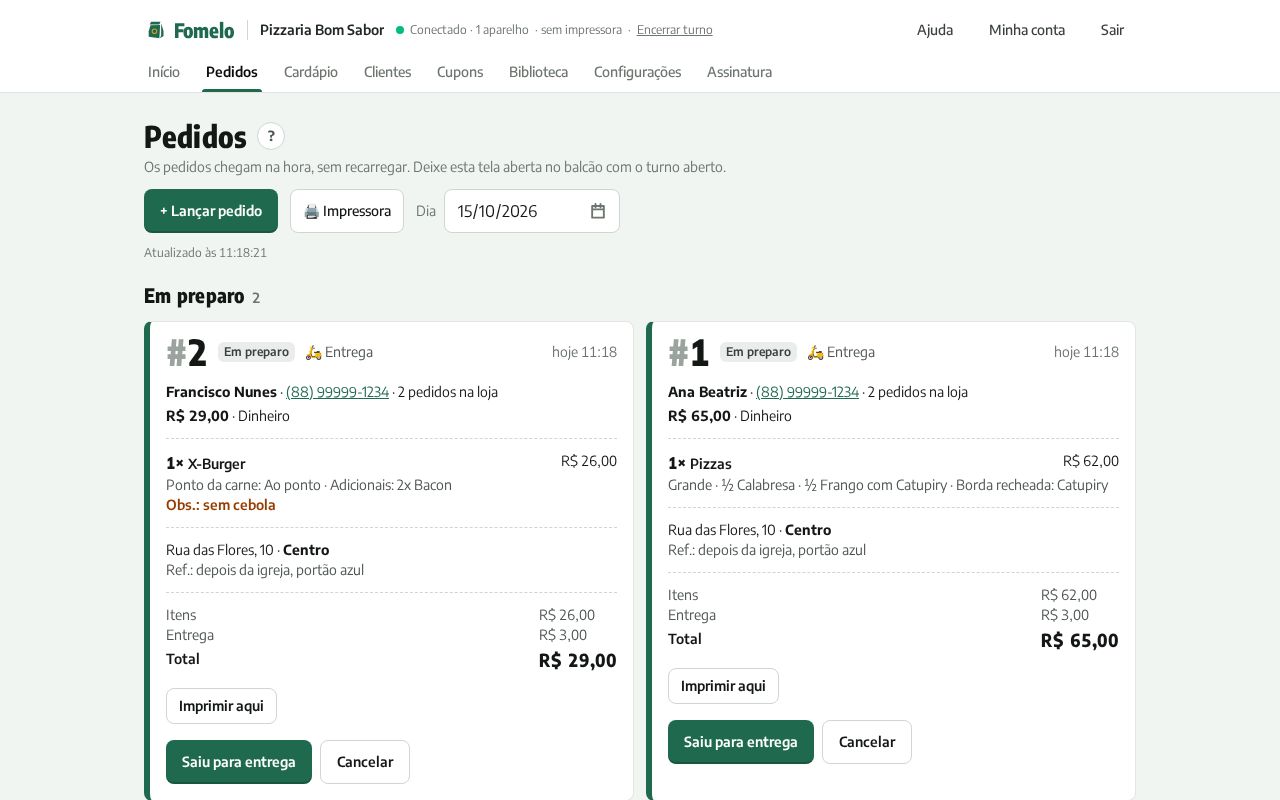Mark order #1 as Saiu para entrega
Viewport: 1280px width, 800px height.
(x=741, y=742)
